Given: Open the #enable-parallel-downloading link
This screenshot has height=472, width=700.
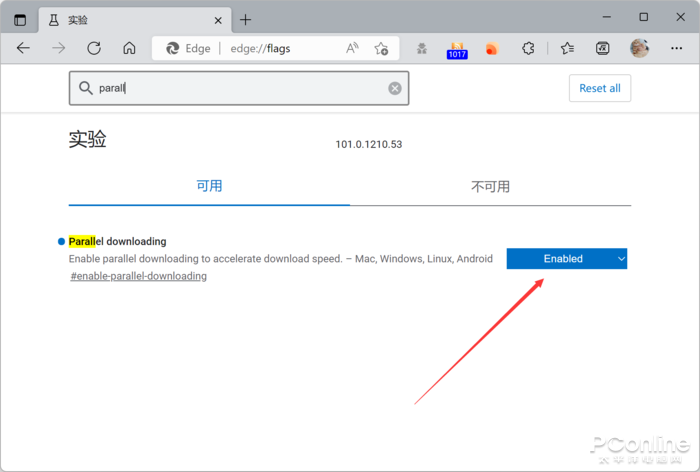Looking at the screenshot, I should point(138,276).
